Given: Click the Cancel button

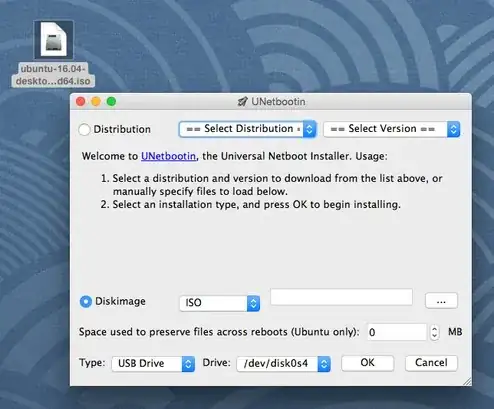Looking at the screenshot, I should point(431,363).
